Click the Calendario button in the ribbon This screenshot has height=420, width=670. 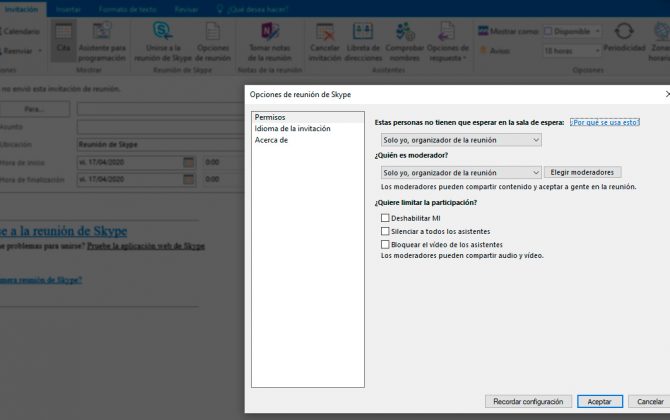(20, 31)
